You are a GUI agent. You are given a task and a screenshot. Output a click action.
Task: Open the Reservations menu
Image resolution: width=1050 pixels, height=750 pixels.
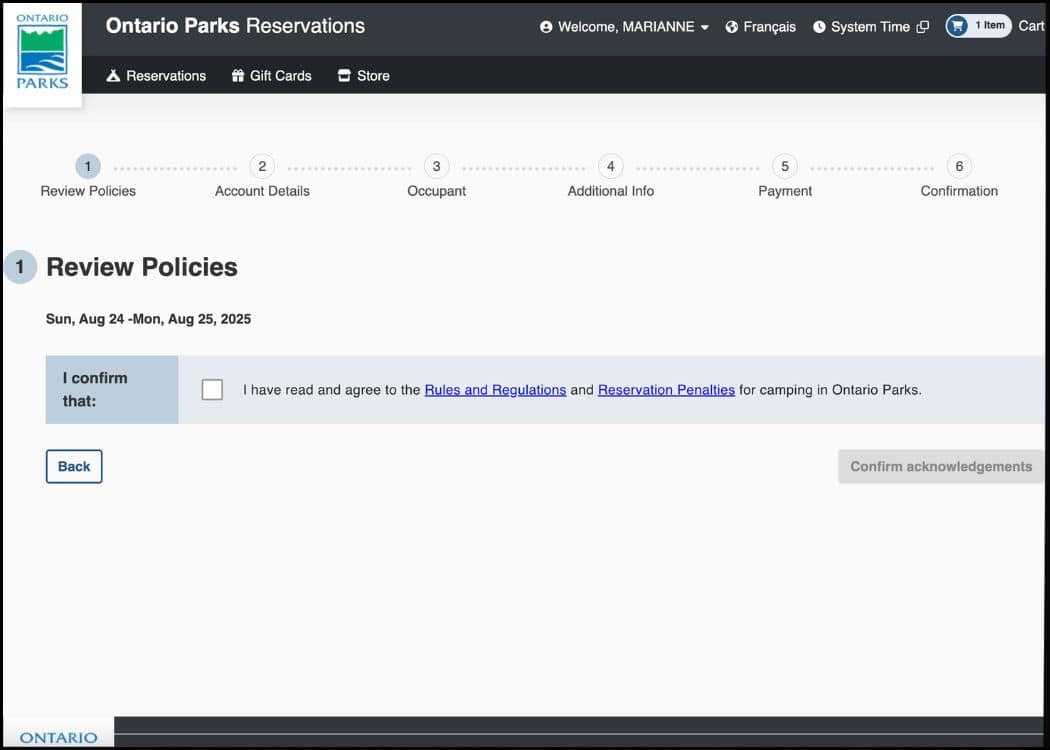pos(156,76)
